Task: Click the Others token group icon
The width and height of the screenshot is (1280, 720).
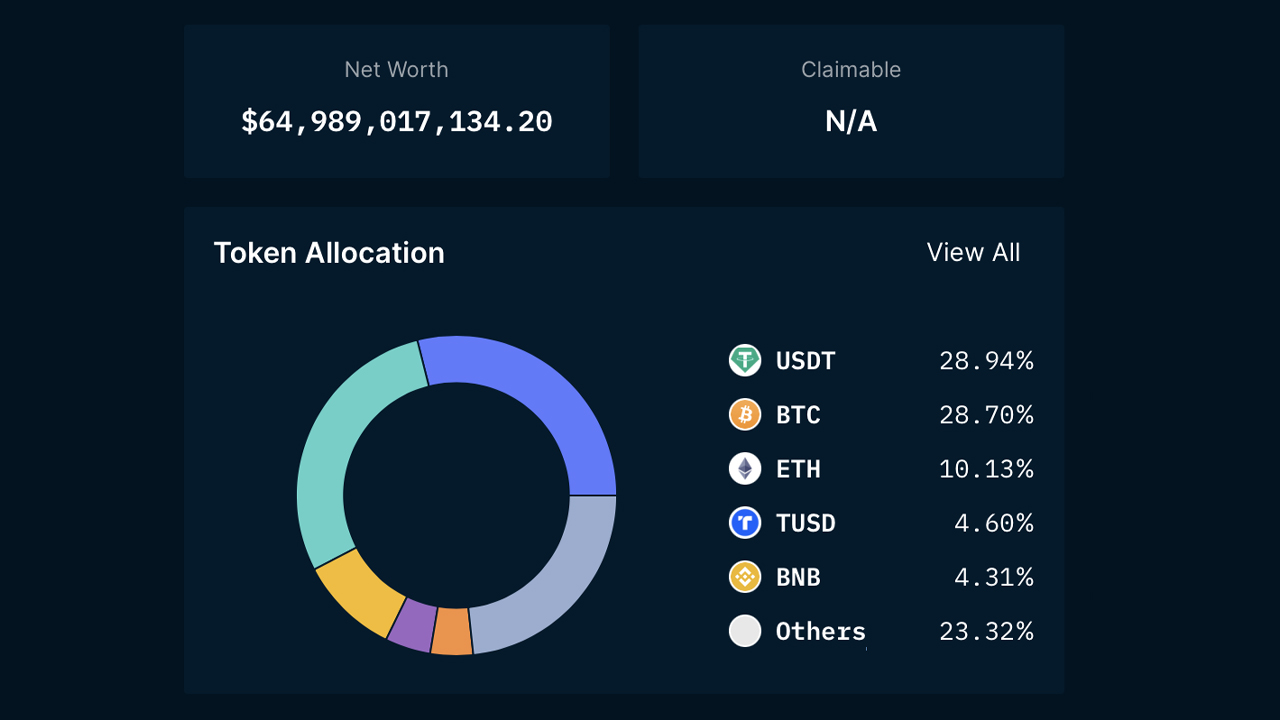Action: click(x=745, y=631)
